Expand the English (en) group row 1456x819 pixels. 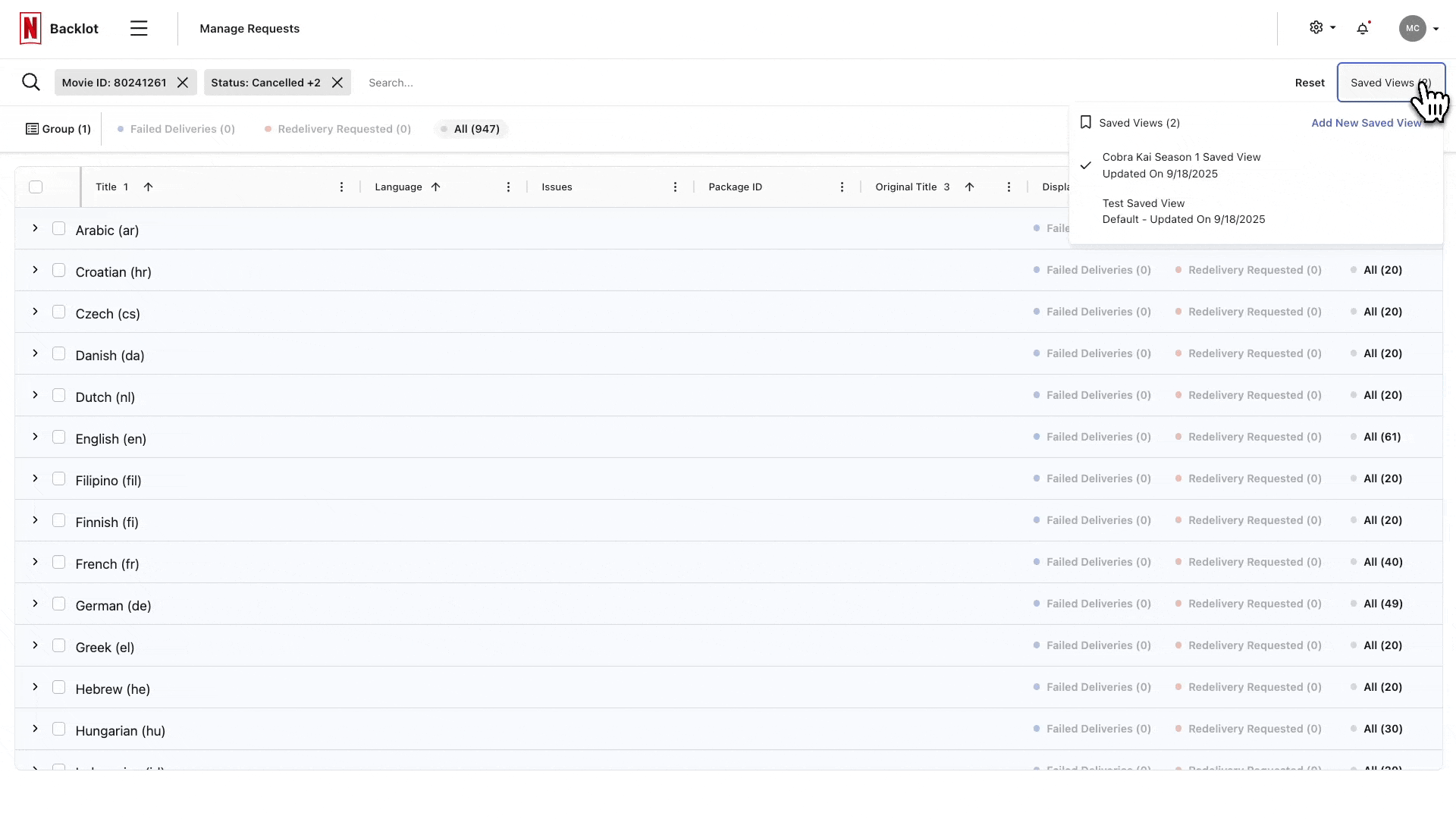[x=35, y=437]
